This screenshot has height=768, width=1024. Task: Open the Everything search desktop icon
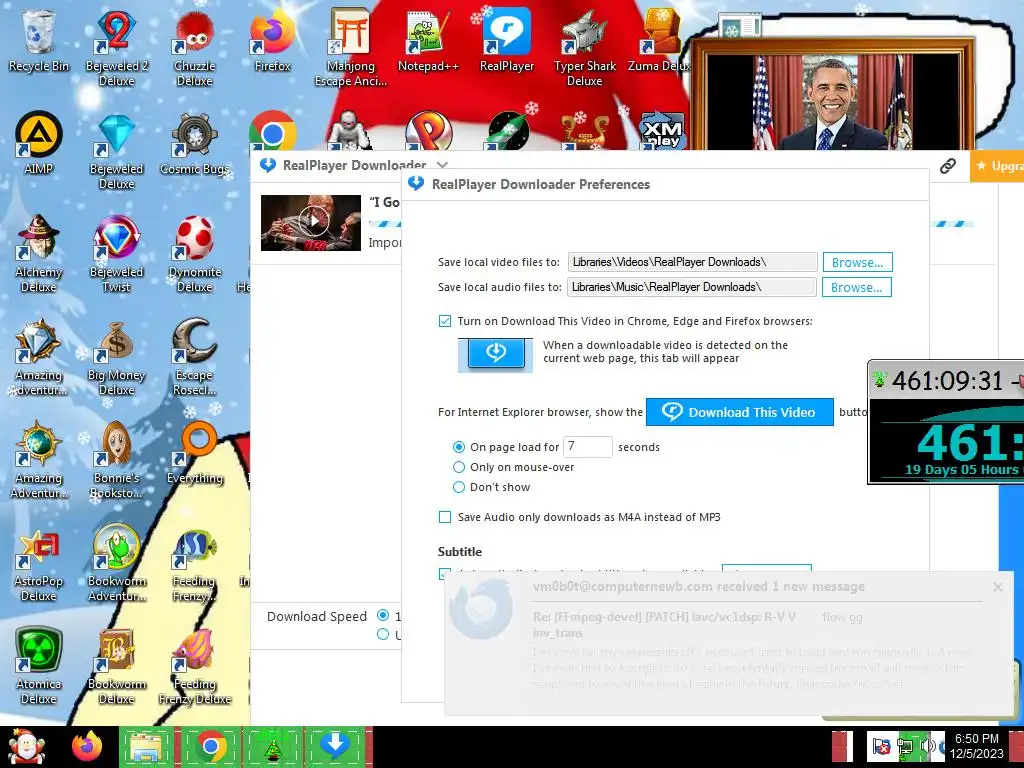tap(195, 452)
